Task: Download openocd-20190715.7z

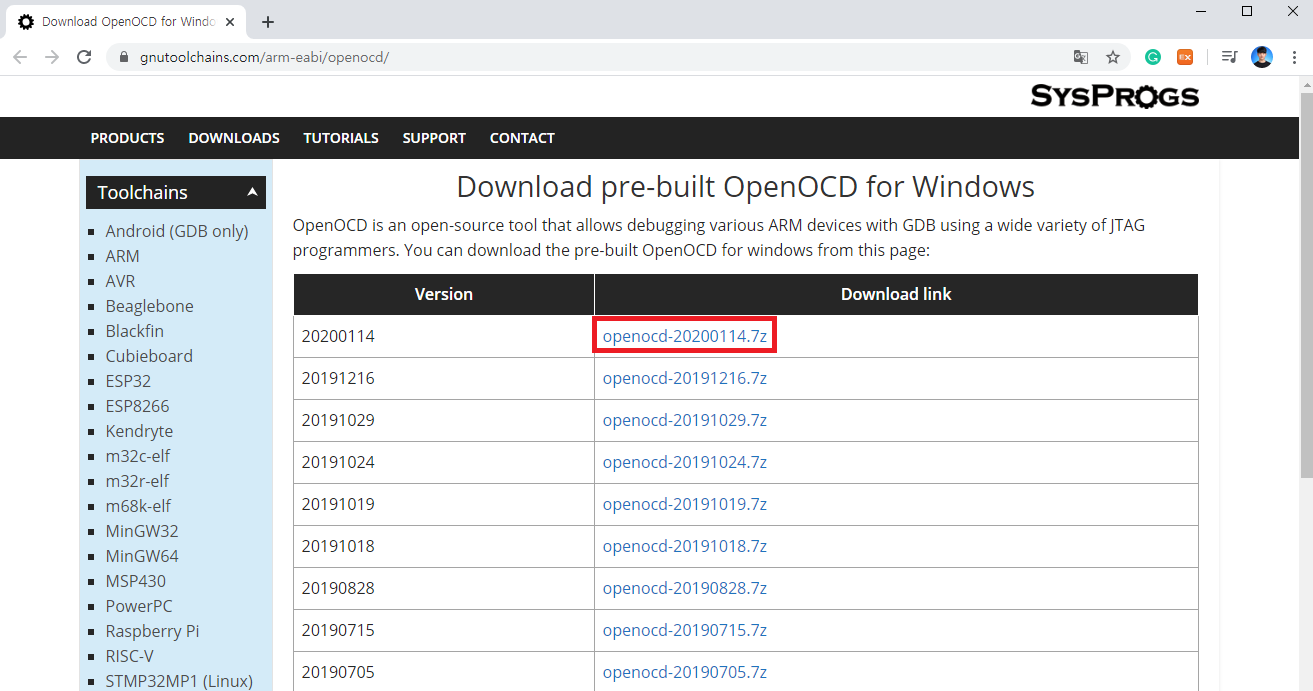Action: click(685, 630)
